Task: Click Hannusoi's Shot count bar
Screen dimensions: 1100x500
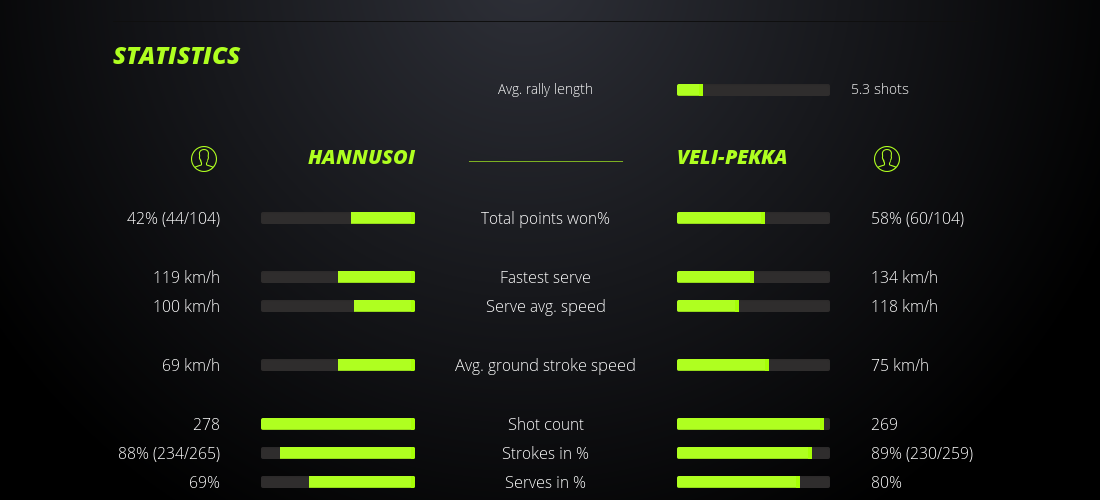Action: point(338,424)
